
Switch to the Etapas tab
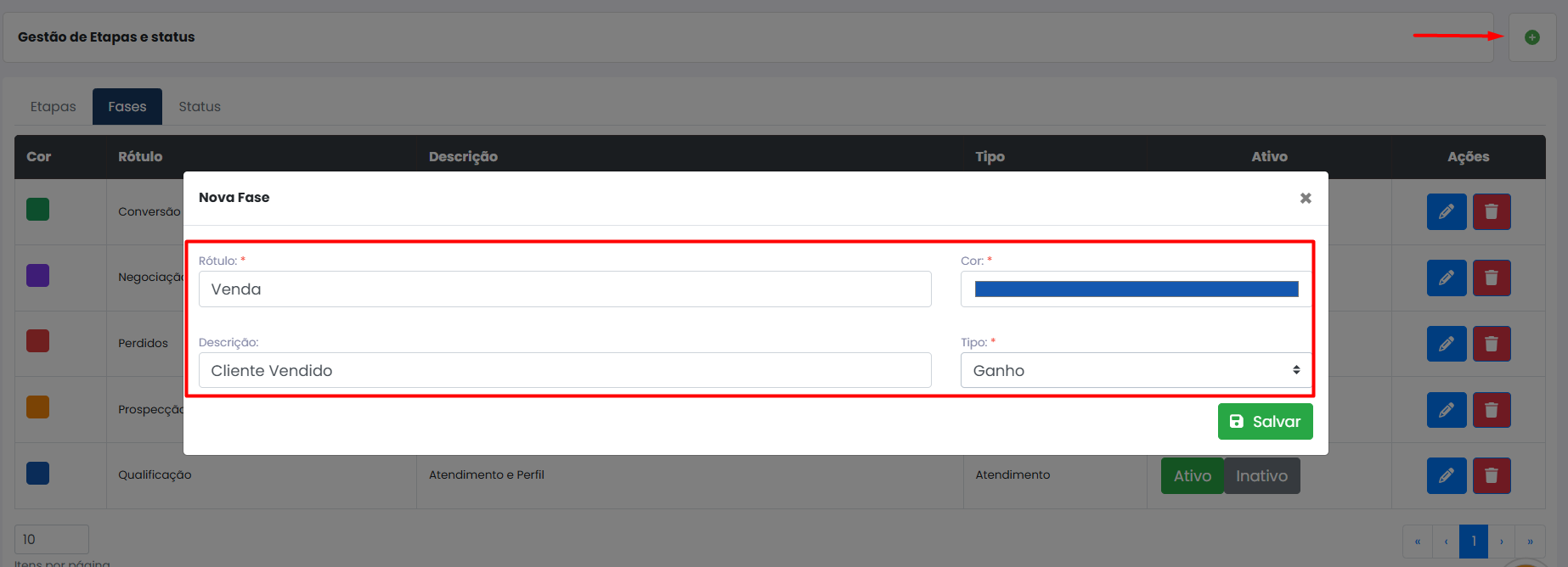54,107
